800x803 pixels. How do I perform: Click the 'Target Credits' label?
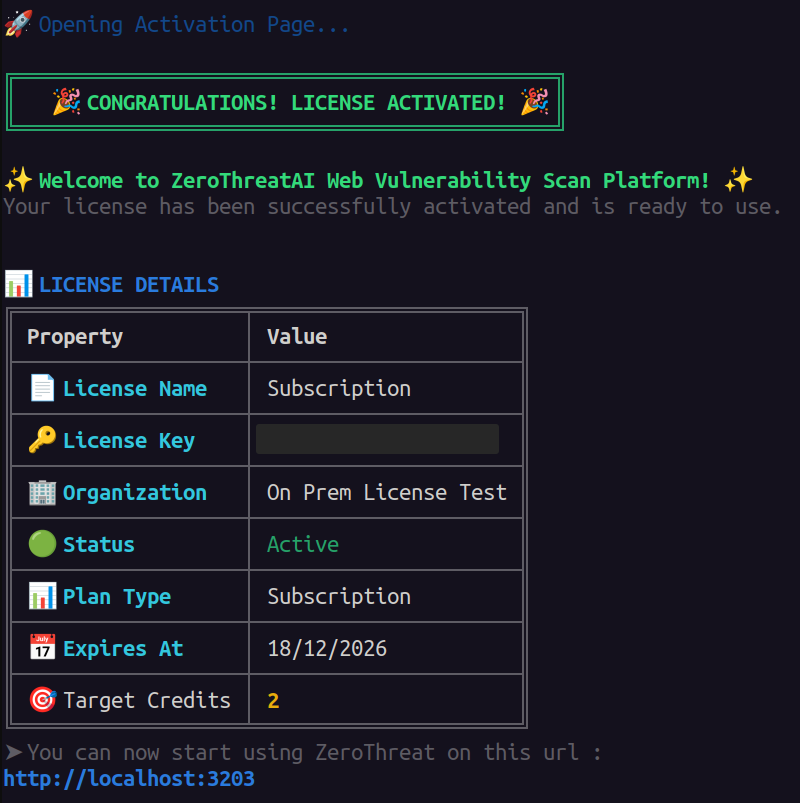[x=147, y=701]
